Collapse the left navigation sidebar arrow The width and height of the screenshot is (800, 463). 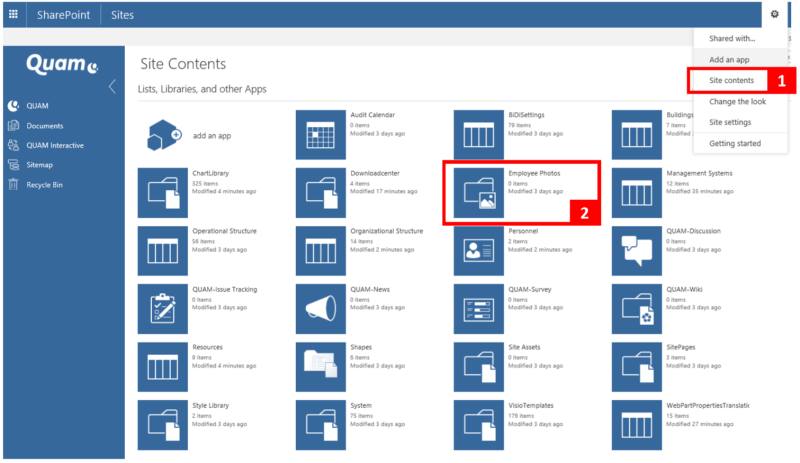pyautogui.click(x=112, y=86)
